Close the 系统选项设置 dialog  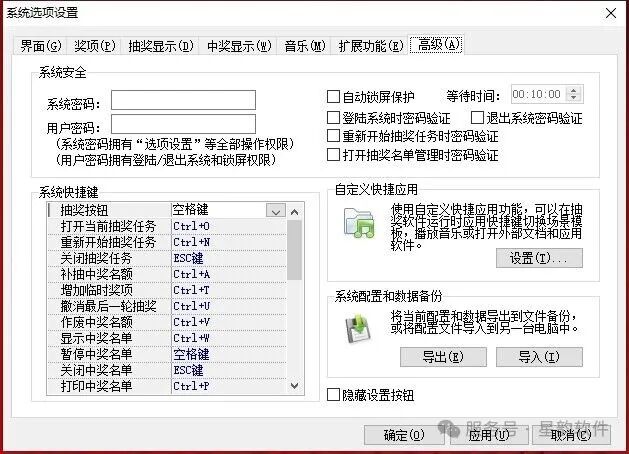coord(611,13)
